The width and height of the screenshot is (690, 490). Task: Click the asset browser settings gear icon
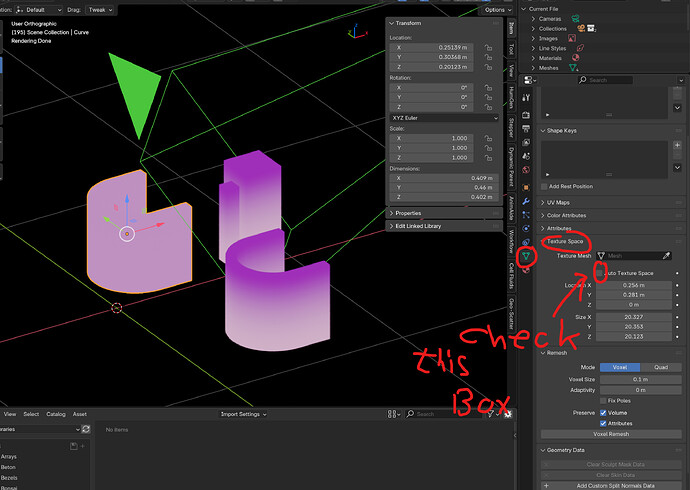507,414
